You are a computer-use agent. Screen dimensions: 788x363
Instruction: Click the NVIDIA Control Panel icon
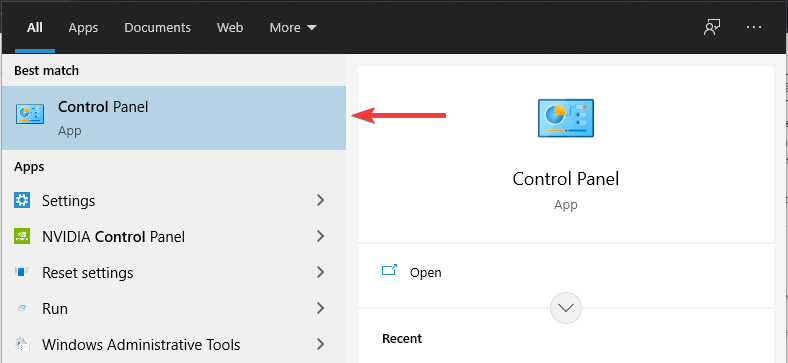coord(22,236)
